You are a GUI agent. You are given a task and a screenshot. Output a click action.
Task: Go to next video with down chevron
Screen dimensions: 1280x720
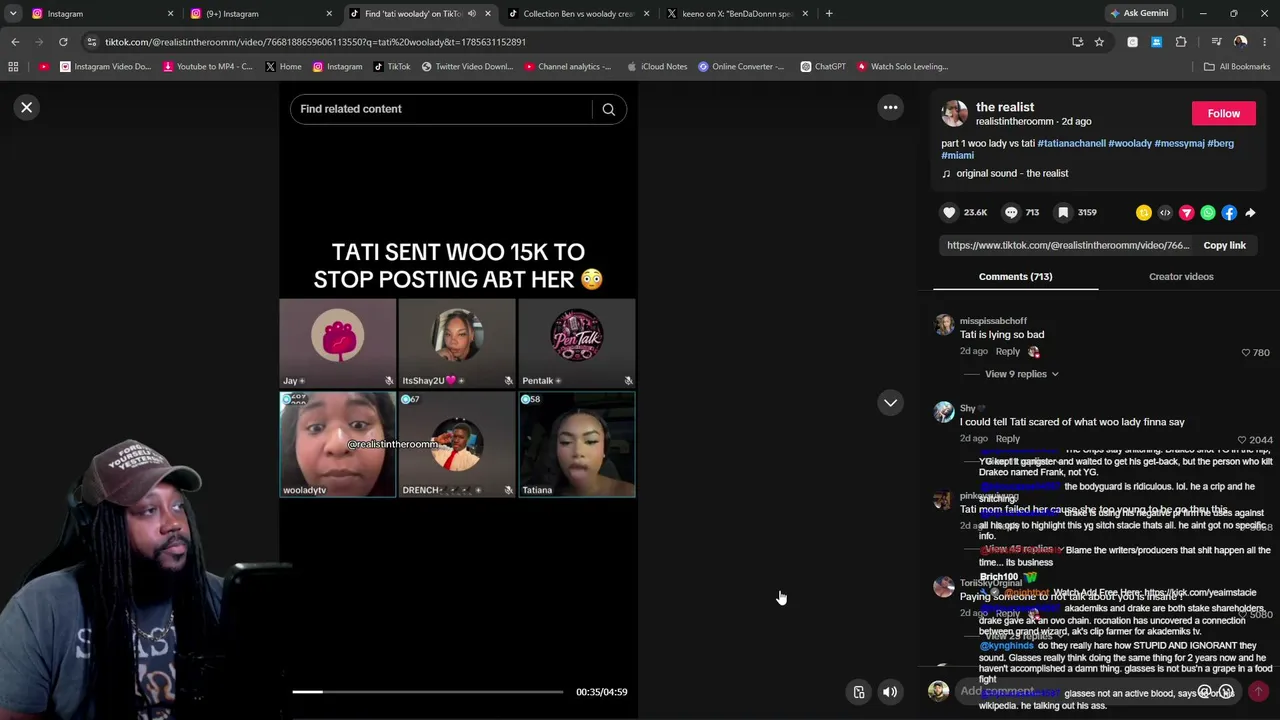click(x=890, y=402)
